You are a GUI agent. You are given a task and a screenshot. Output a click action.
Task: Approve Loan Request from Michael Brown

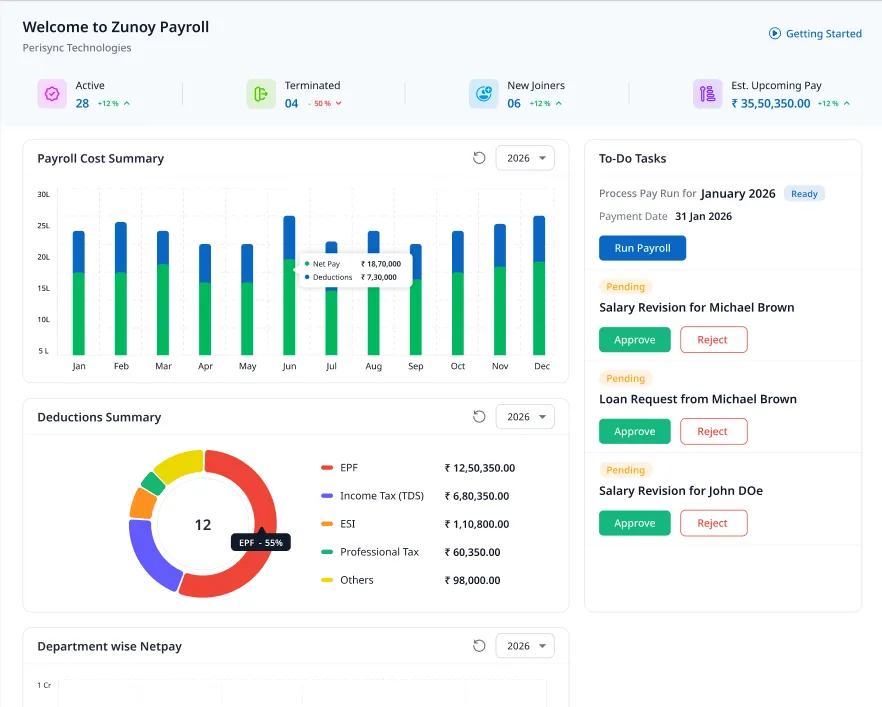pos(634,431)
